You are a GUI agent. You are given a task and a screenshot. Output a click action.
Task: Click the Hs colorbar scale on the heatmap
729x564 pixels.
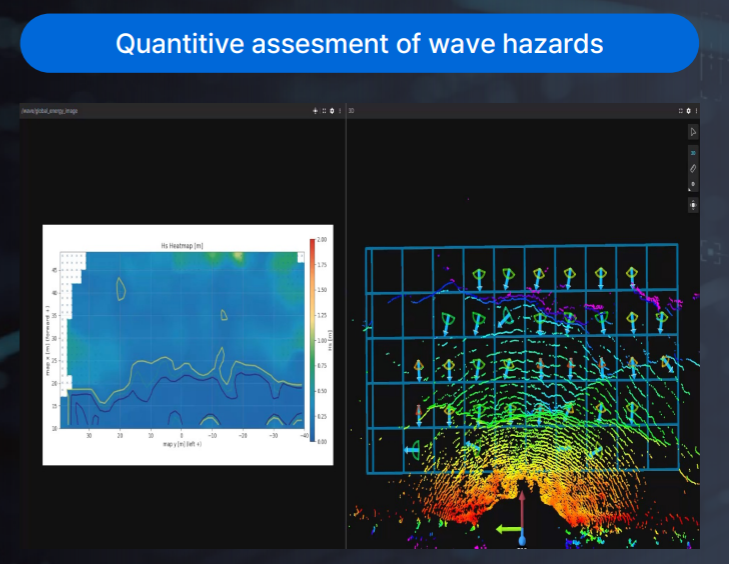312,340
